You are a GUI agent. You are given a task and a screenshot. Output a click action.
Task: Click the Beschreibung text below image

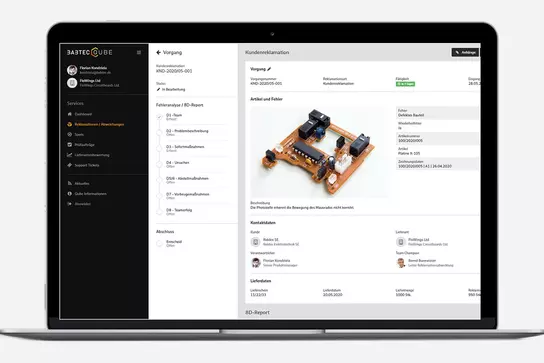pyautogui.click(x=302, y=208)
